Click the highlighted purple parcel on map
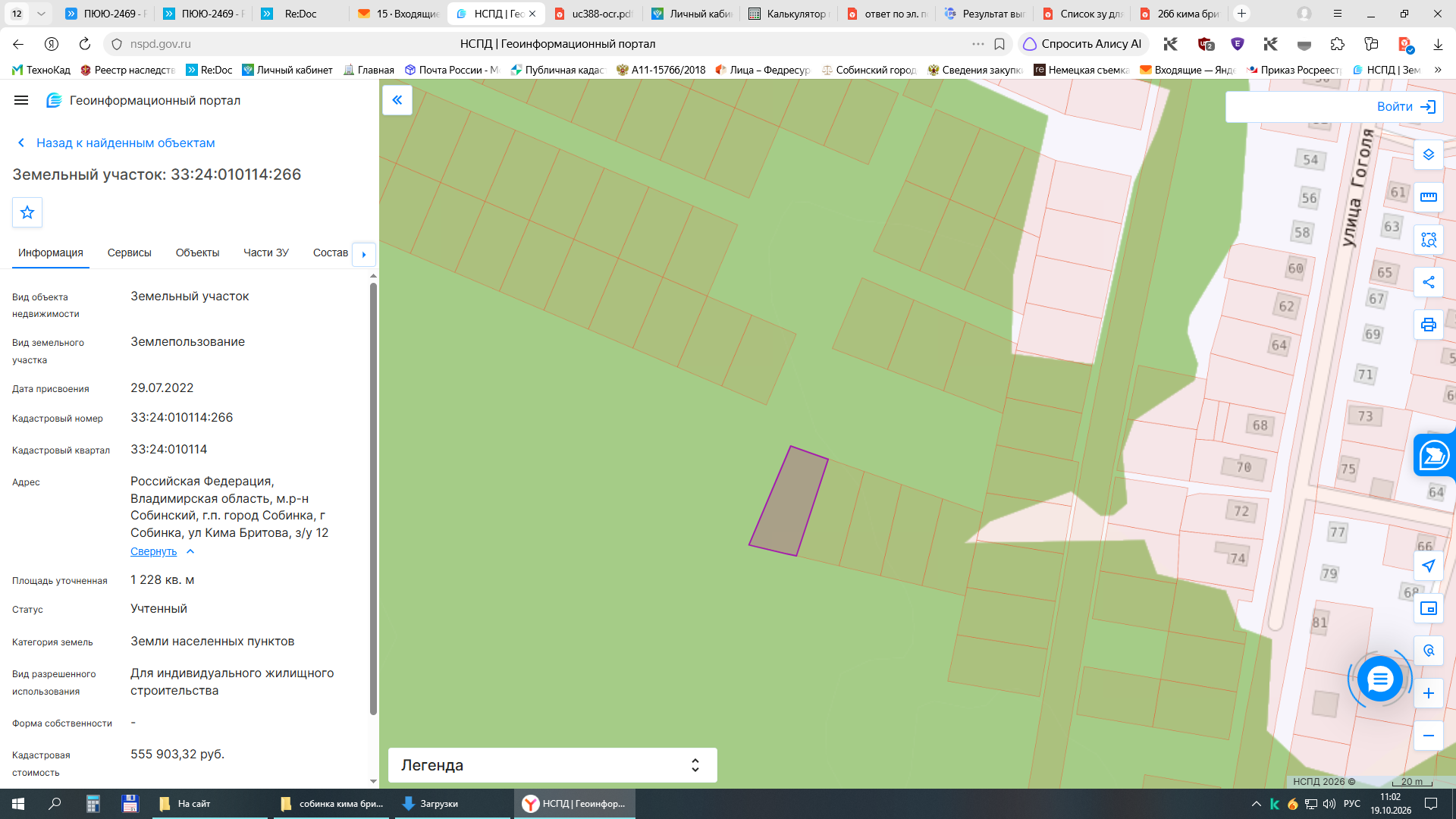Viewport: 1456px width, 819px height. (789, 501)
